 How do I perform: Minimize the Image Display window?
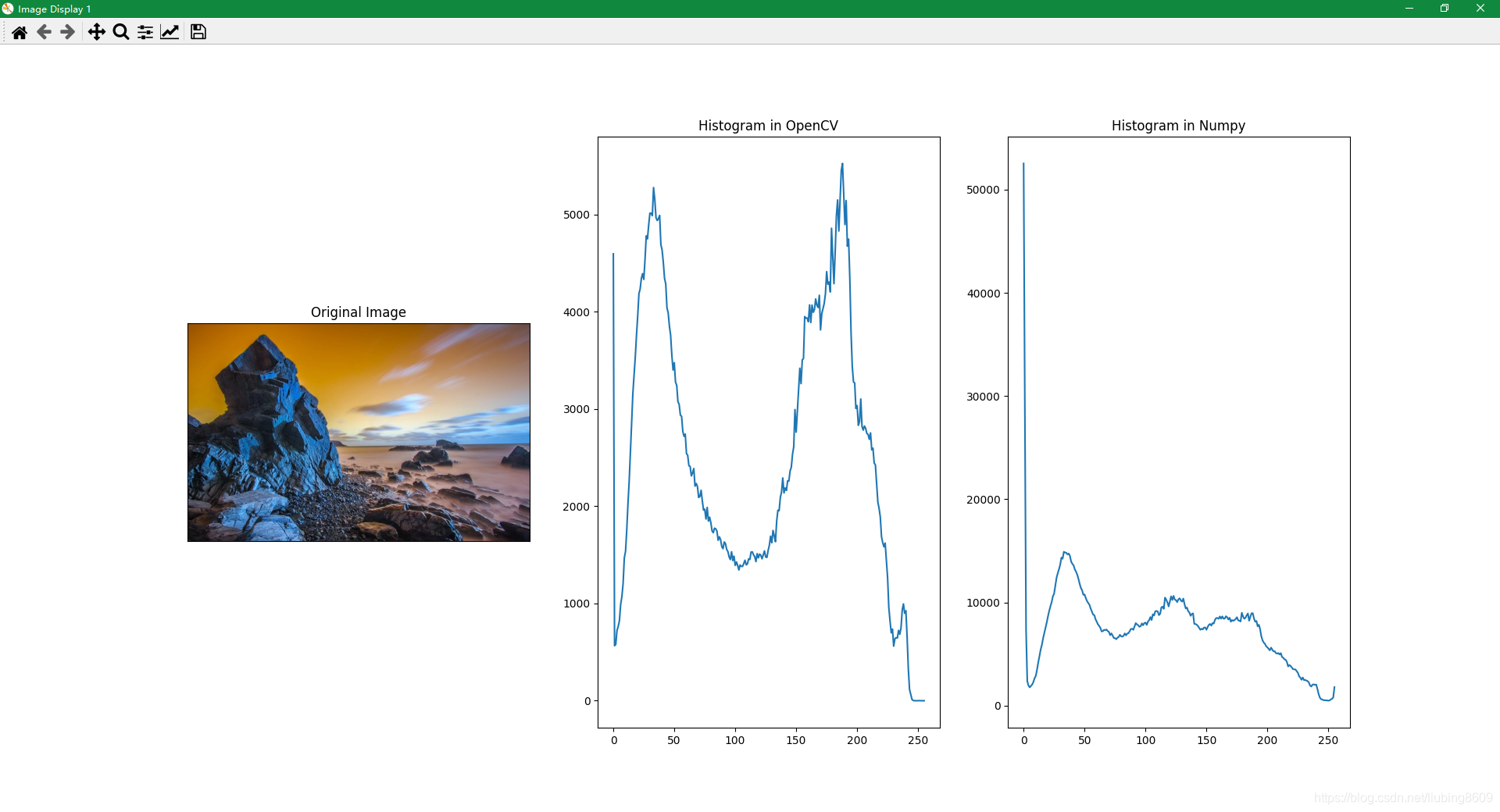coord(1409,9)
